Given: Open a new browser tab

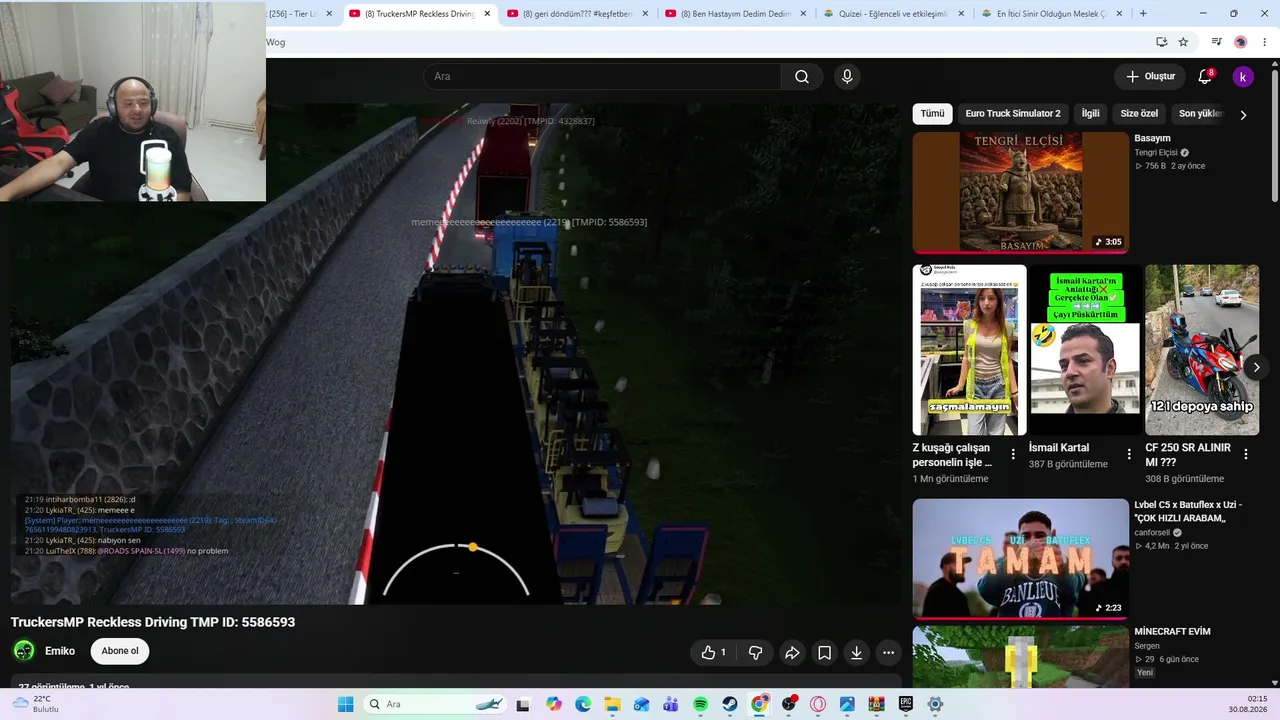Looking at the screenshot, I should coord(1143,14).
